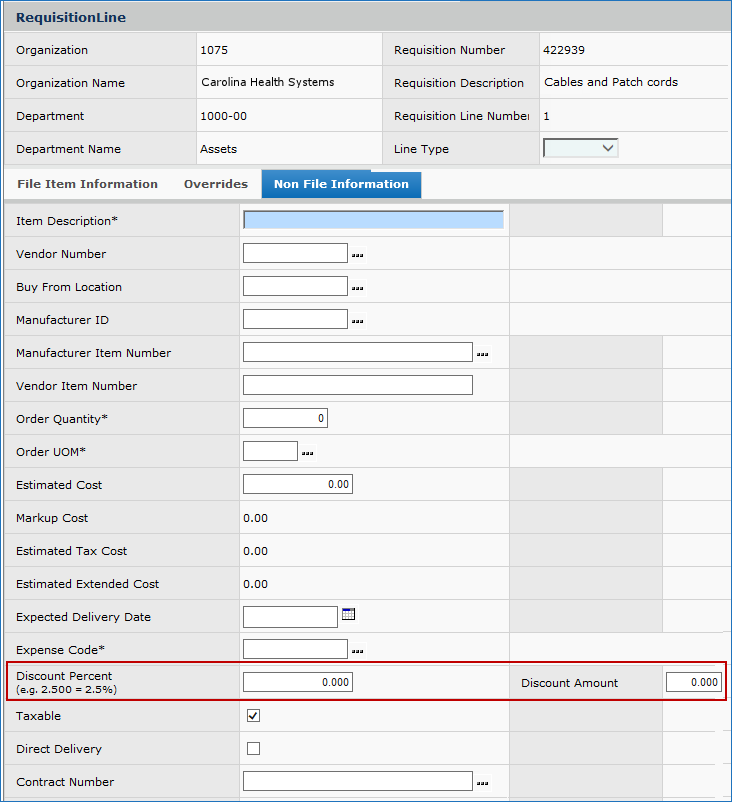Select Non File Information tab

341,184
